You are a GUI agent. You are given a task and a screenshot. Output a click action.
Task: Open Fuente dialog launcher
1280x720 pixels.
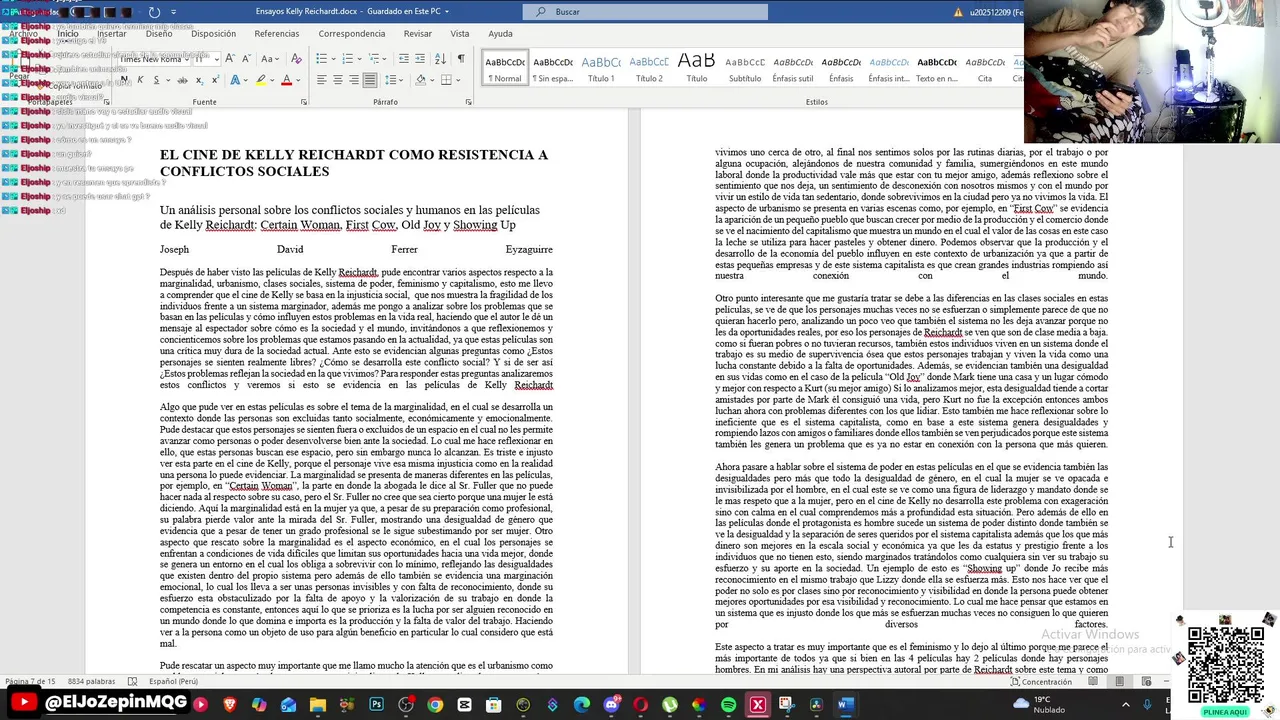[x=304, y=102]
